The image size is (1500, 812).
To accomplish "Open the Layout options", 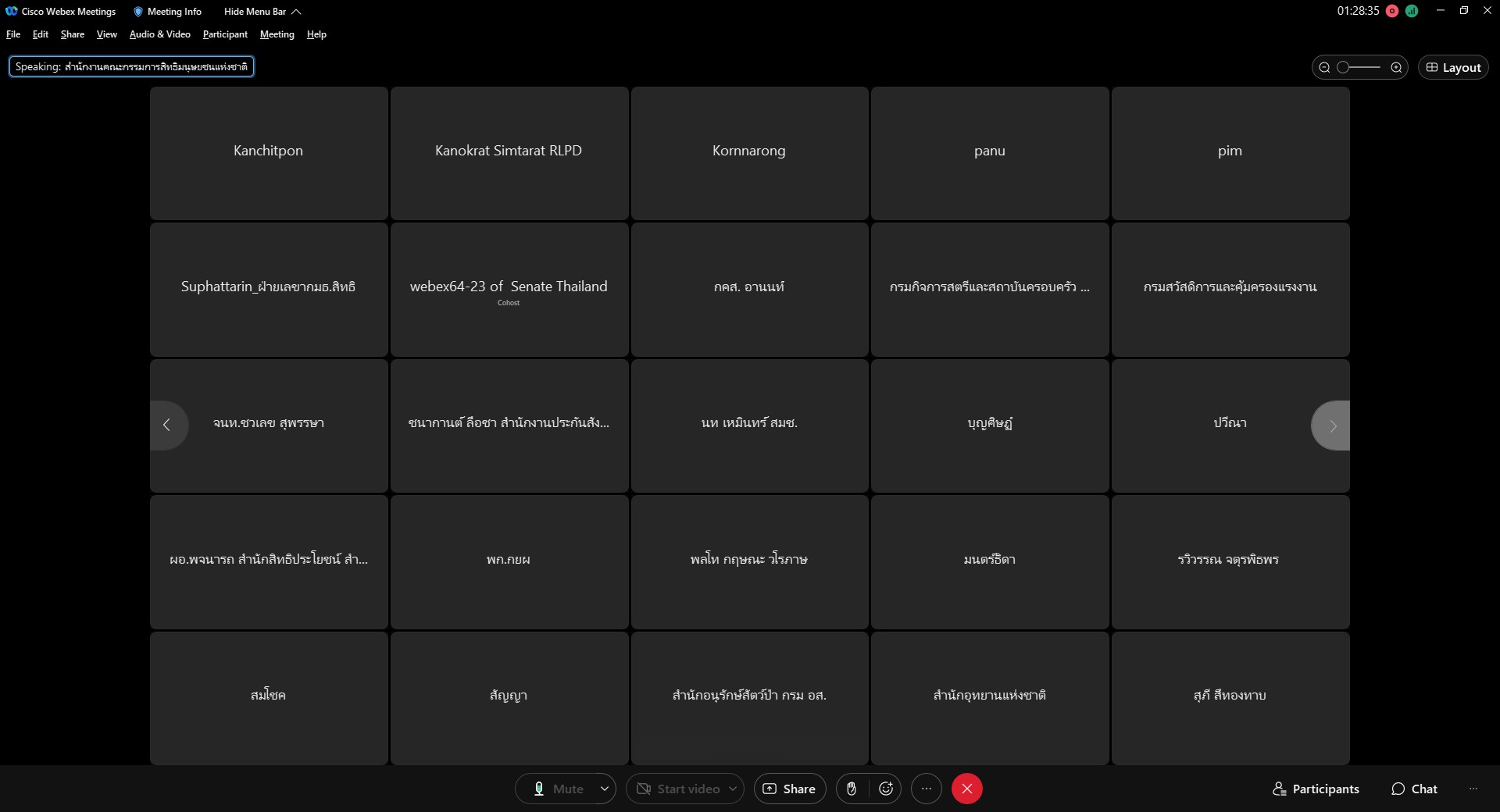I will [1453, 67].
